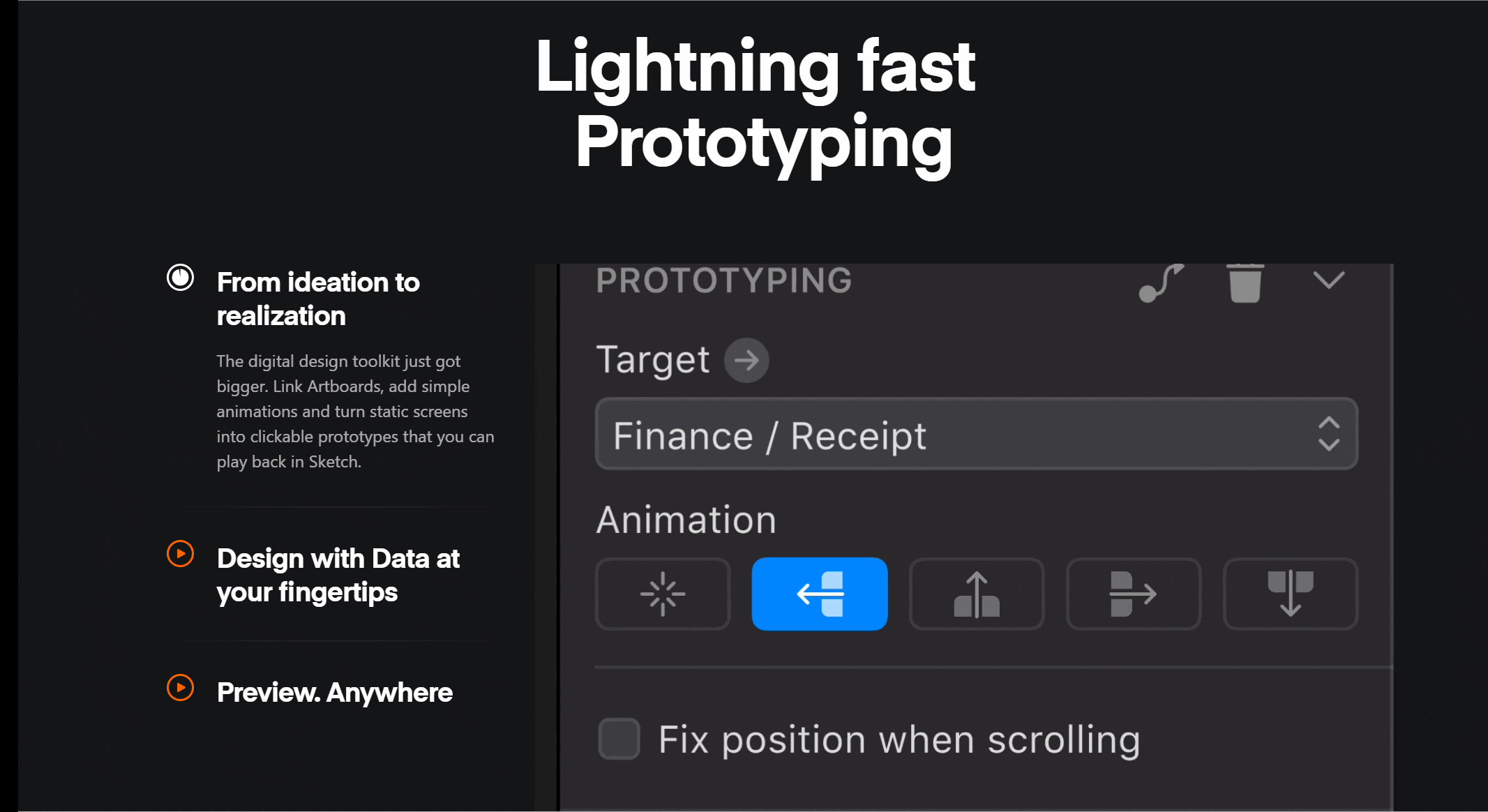Click the push-up animation icon
Viewport: 1488px width, 812px height.
pyautogui.click(x=975, y=594)
